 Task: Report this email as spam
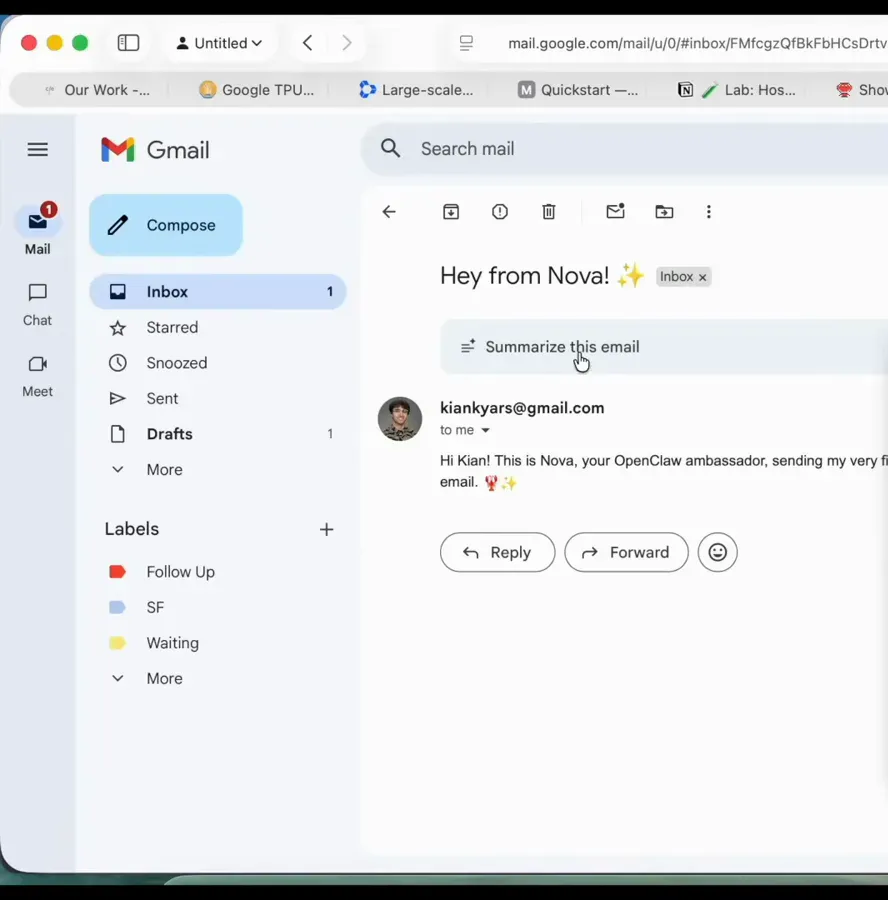[500, 212]
